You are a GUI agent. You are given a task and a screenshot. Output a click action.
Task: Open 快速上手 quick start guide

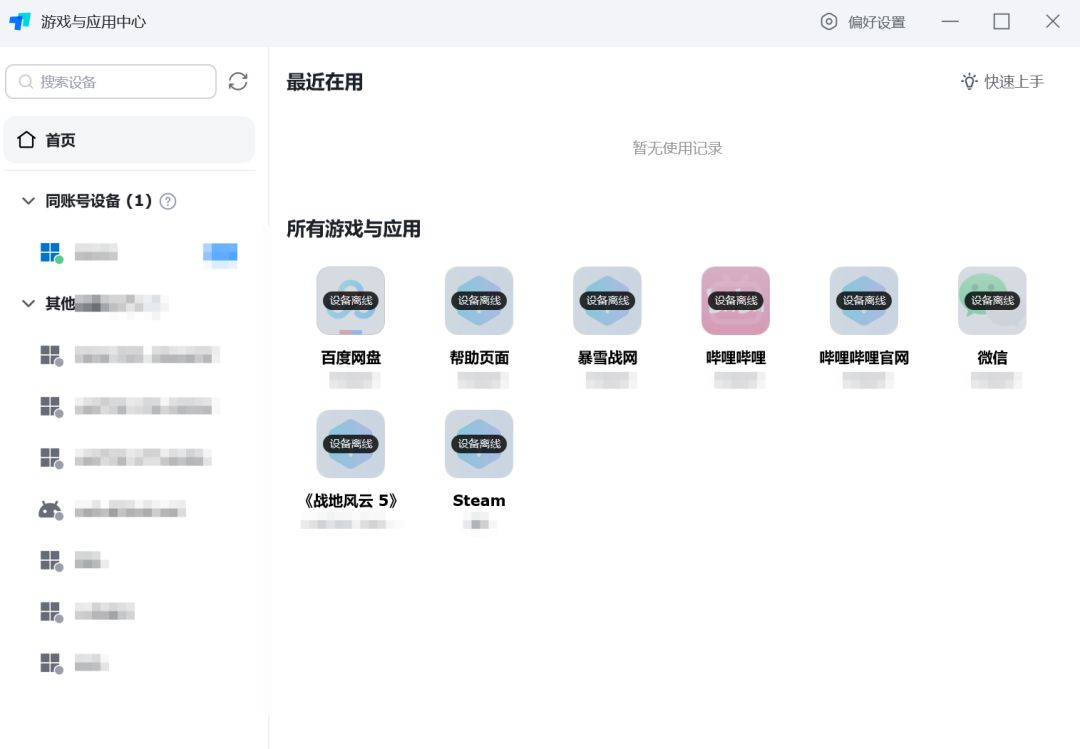1003,82
